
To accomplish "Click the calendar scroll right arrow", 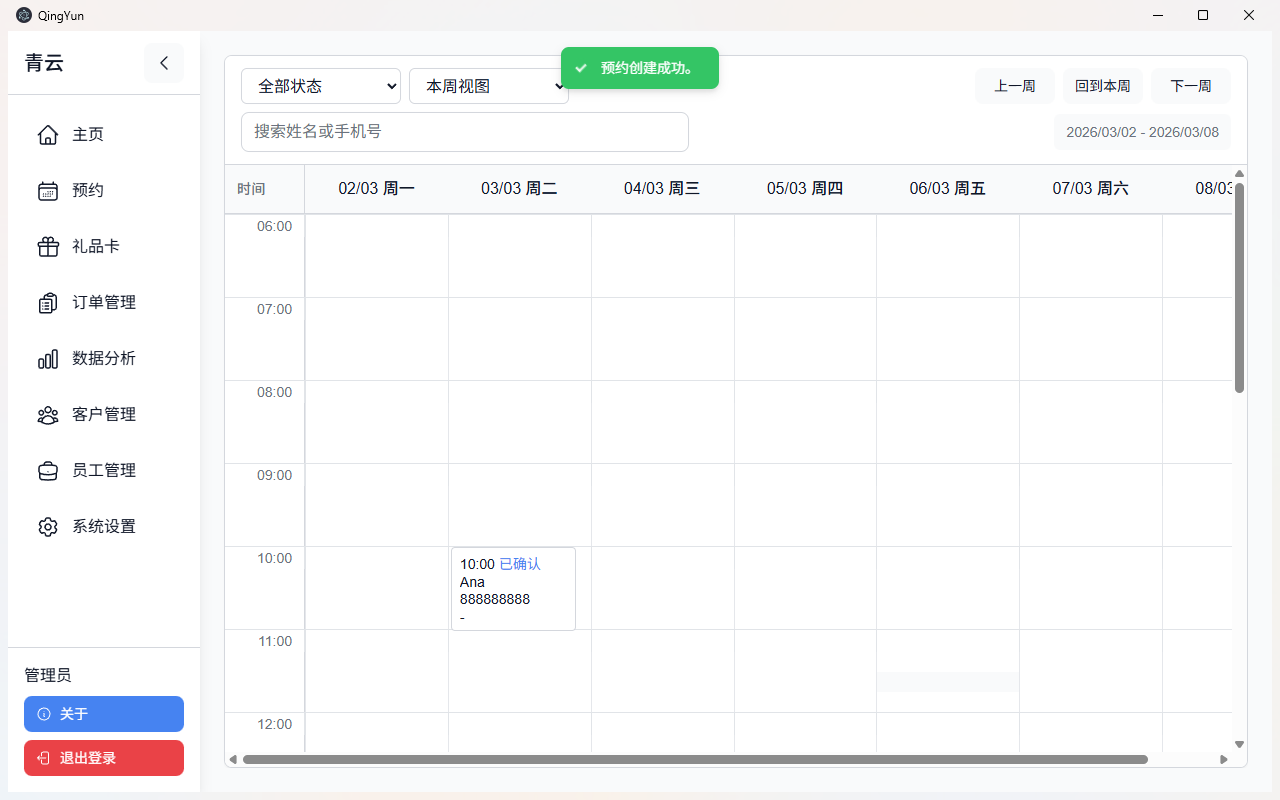I will (1223, 759).
